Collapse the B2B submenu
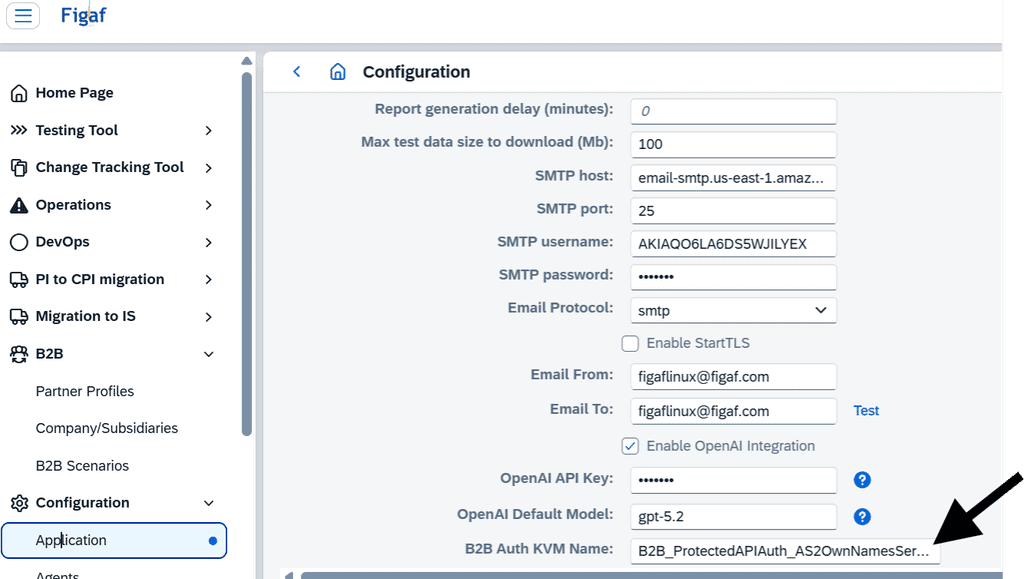Screen dimensions: 1024x579 click(x=208, y=354)
